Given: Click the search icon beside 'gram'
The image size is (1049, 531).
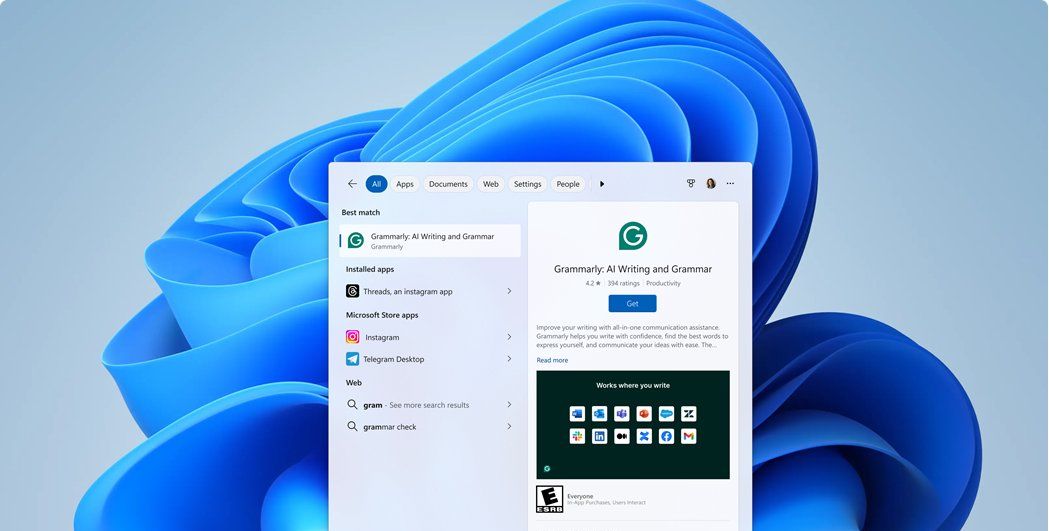Looking at the screenshot, I should click(x=352, y=405).
